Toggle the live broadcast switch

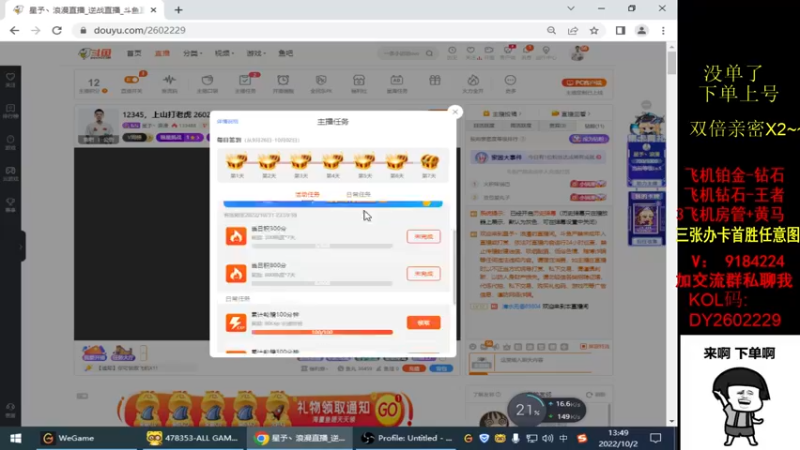point(132,80)
